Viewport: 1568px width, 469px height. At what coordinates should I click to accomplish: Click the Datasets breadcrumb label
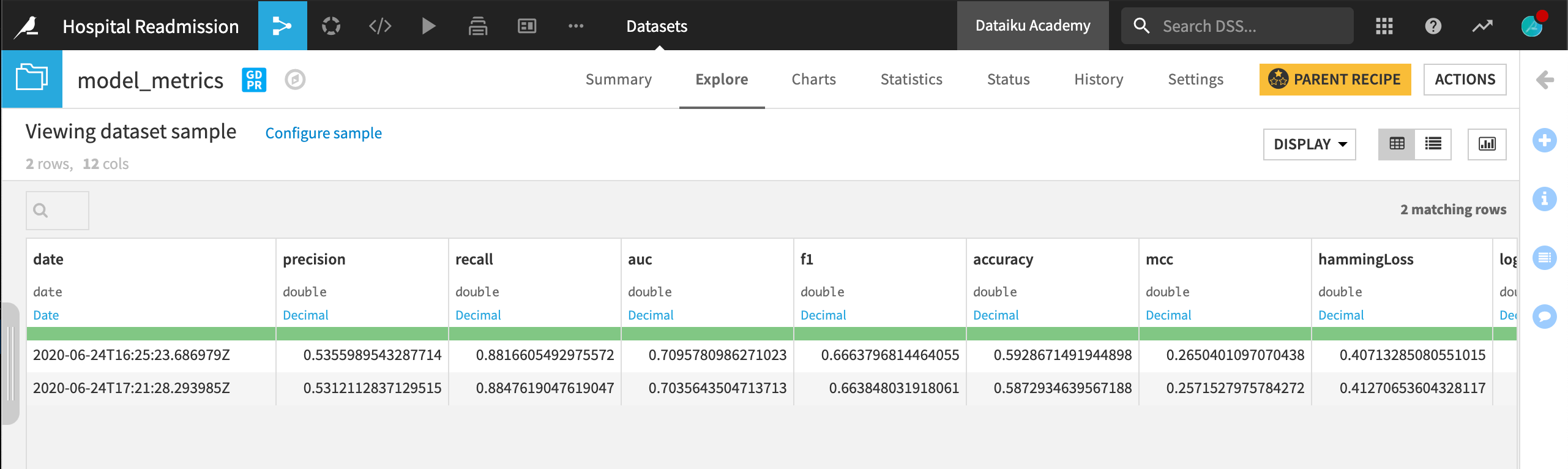pos(657,26)
